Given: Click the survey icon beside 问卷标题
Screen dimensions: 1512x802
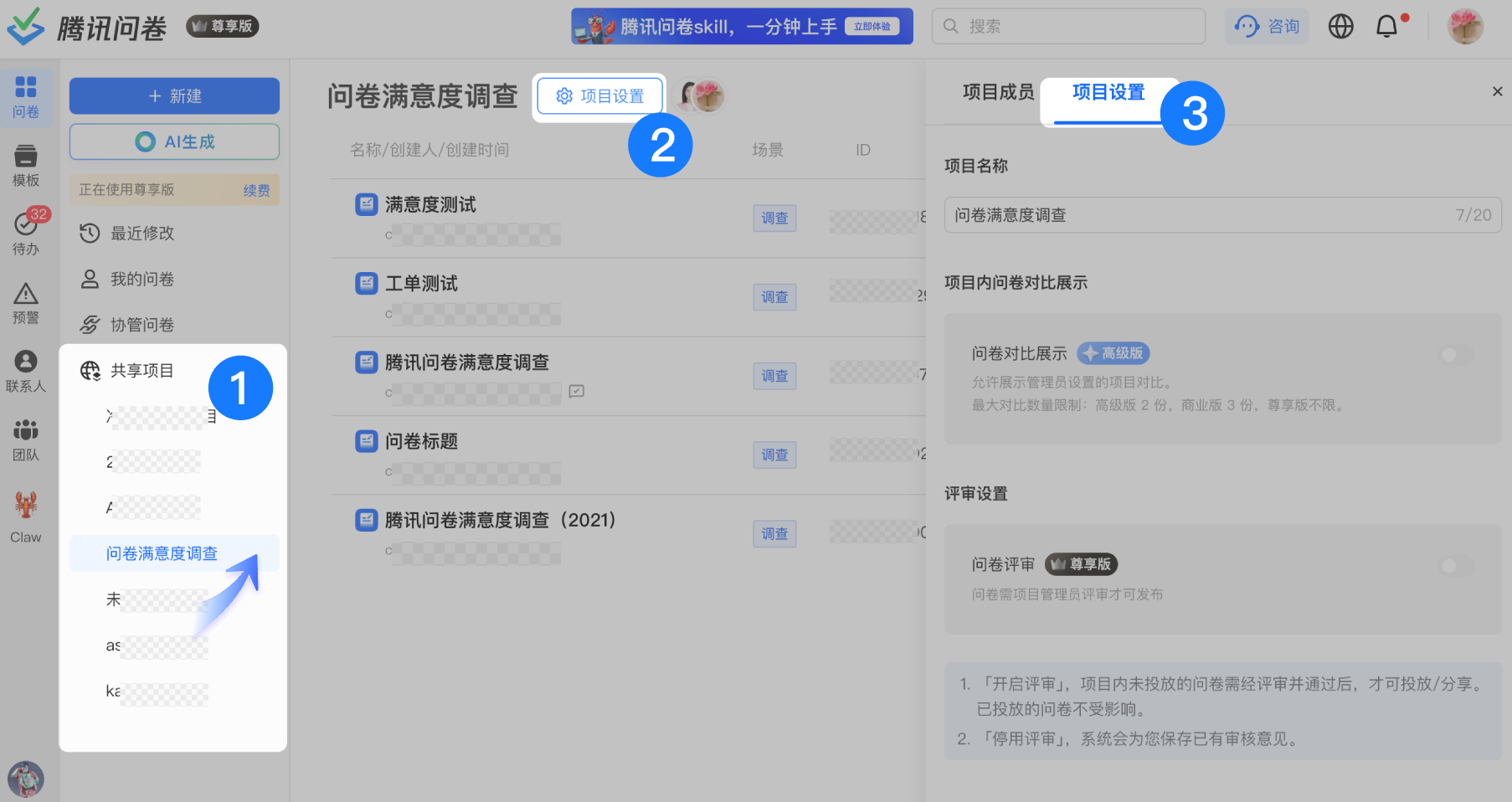Looking at the screenshot, I should [x=367, y=441].
